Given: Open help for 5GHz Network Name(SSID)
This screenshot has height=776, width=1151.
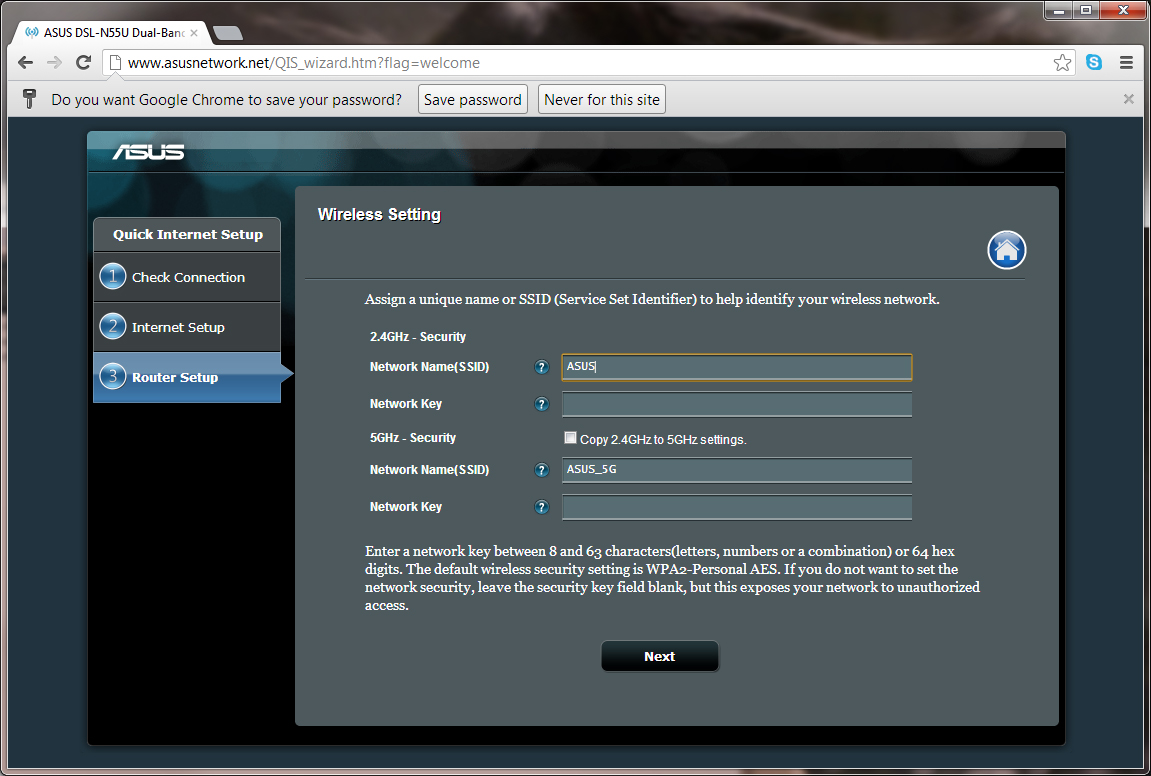Looking at the screenshot, I should (542, 470).
